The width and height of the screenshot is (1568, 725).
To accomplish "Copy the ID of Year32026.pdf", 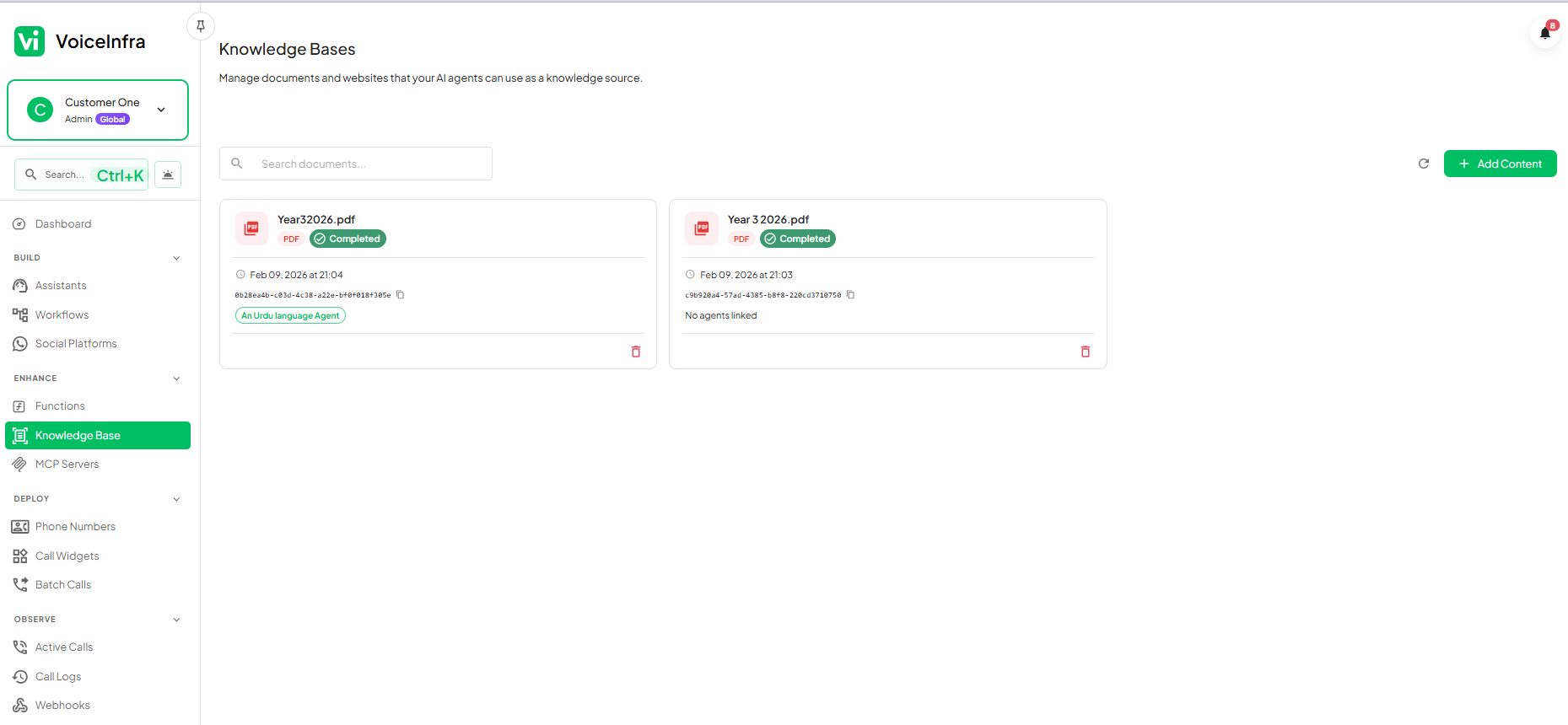I will [401, 295].
